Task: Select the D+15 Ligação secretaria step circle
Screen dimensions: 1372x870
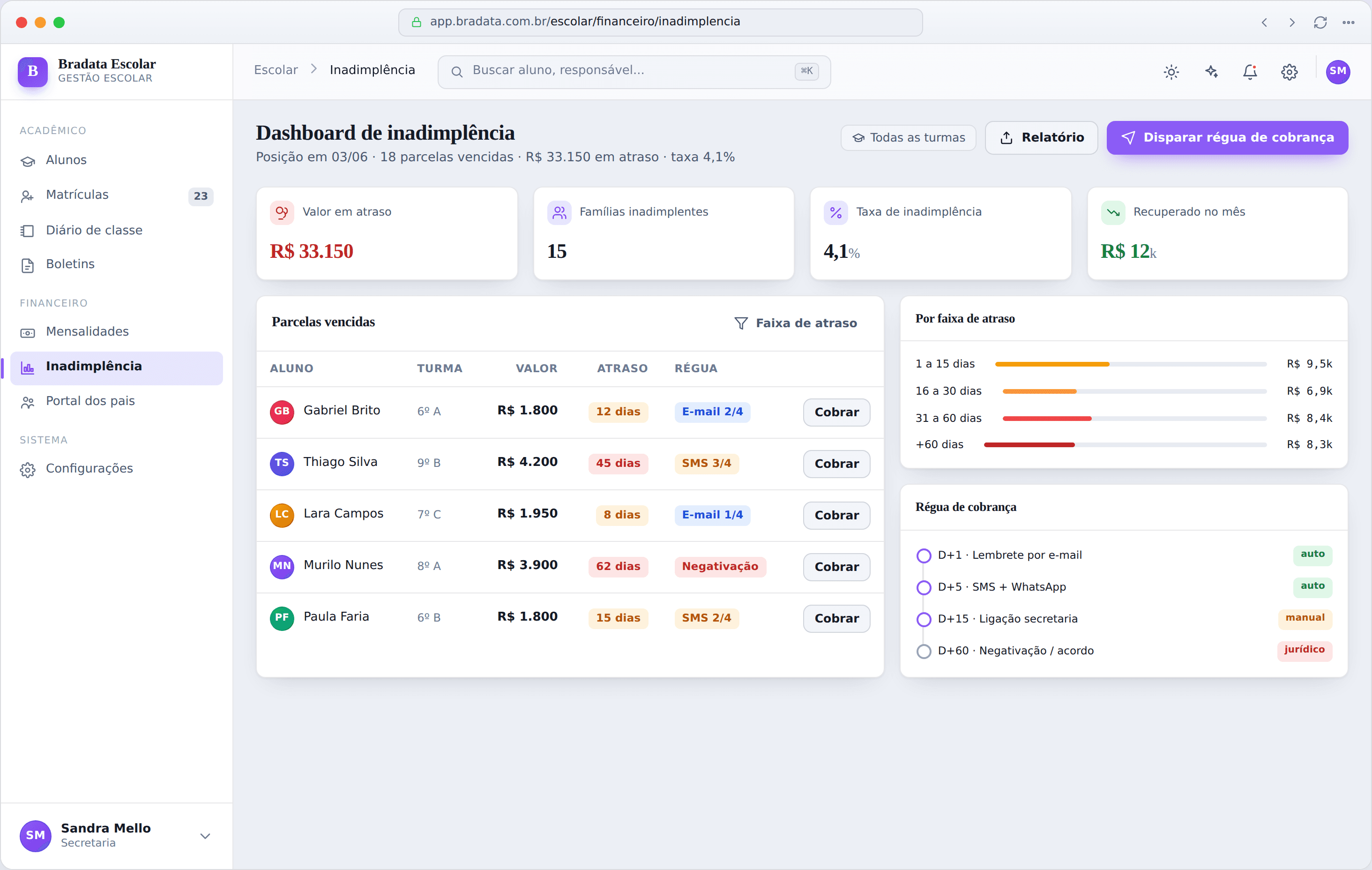Action: click(924, 620)
